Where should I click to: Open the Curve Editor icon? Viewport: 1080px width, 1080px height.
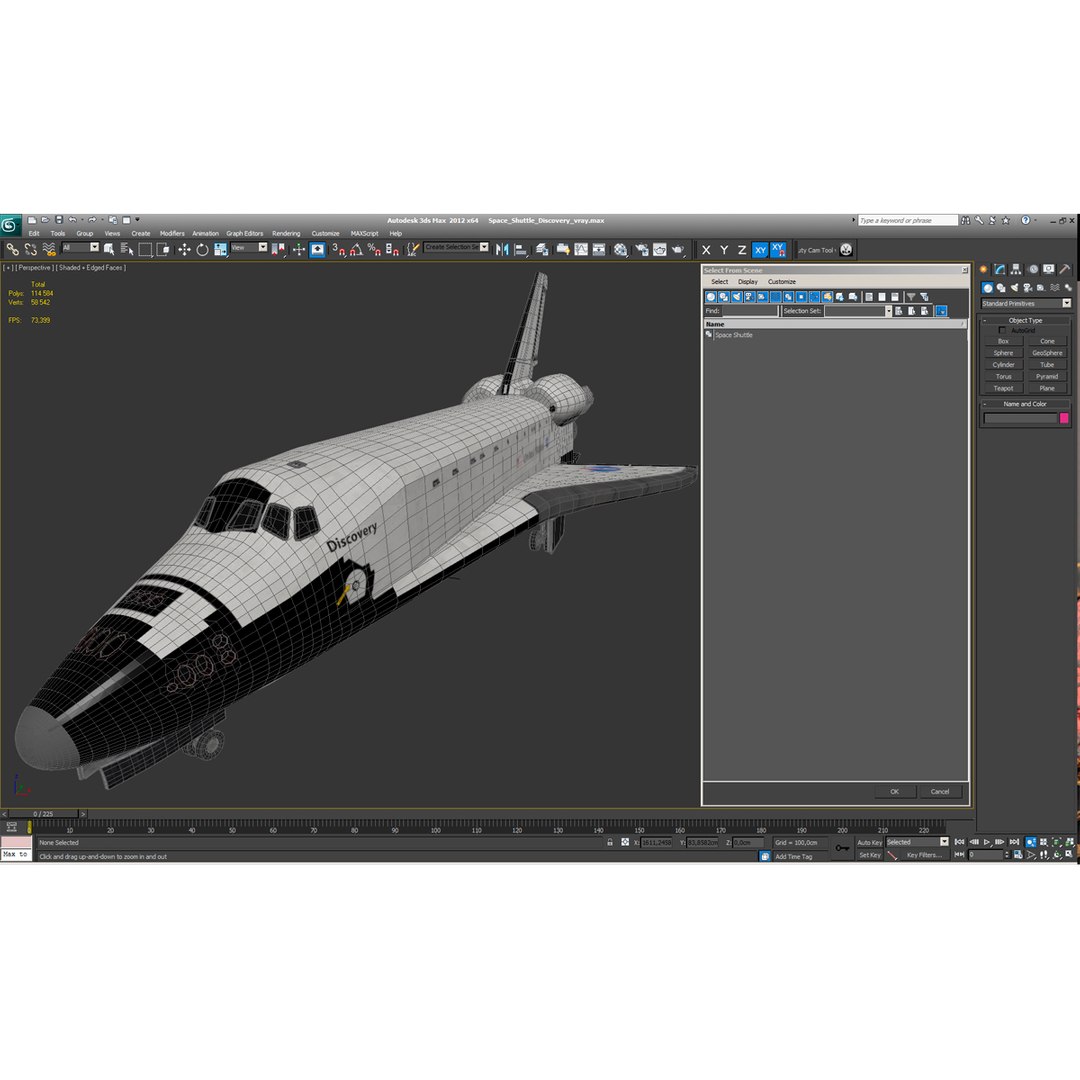(581, 249)
